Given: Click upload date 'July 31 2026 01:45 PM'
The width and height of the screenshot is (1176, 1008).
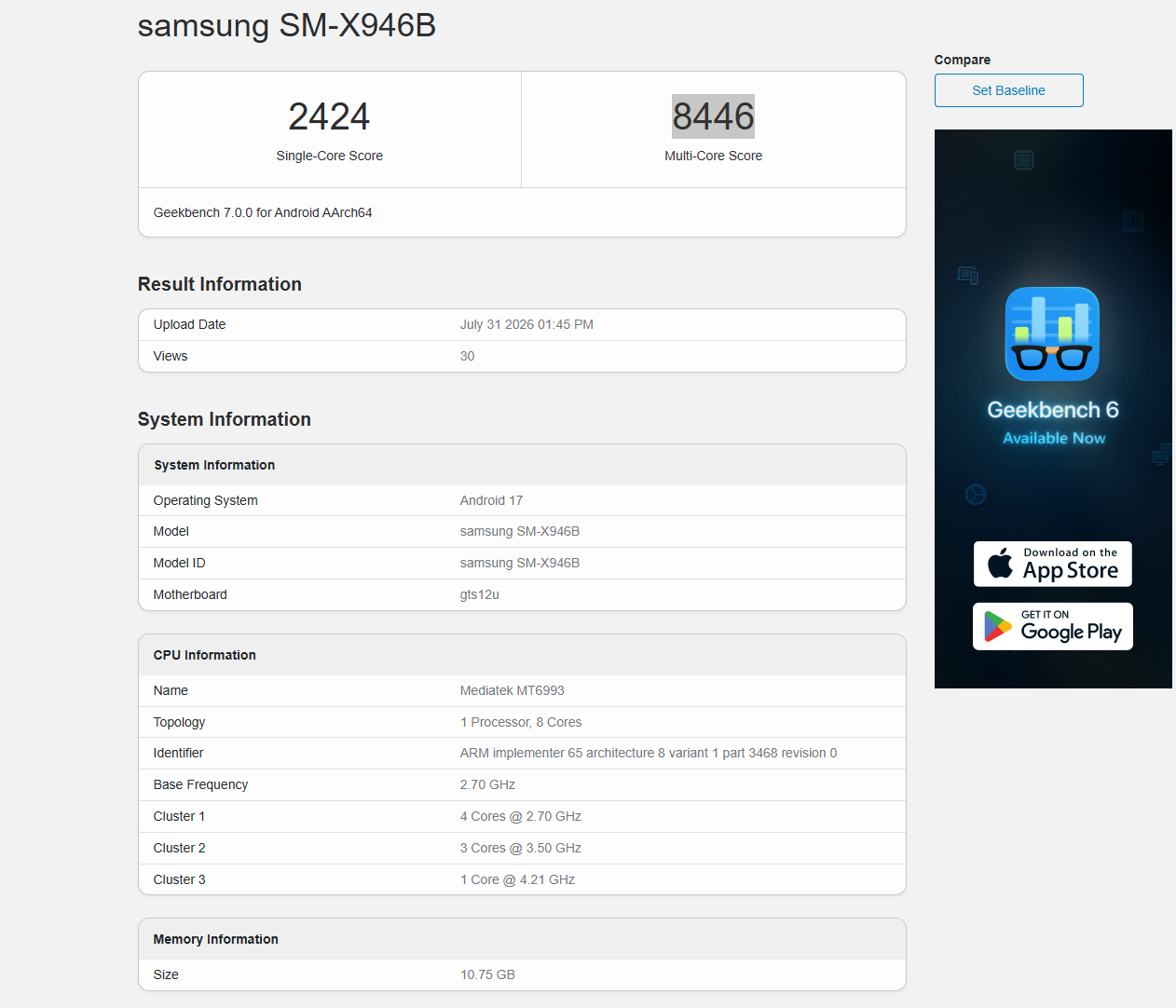Looking at the screenshot, I should (x=526, y=324).
